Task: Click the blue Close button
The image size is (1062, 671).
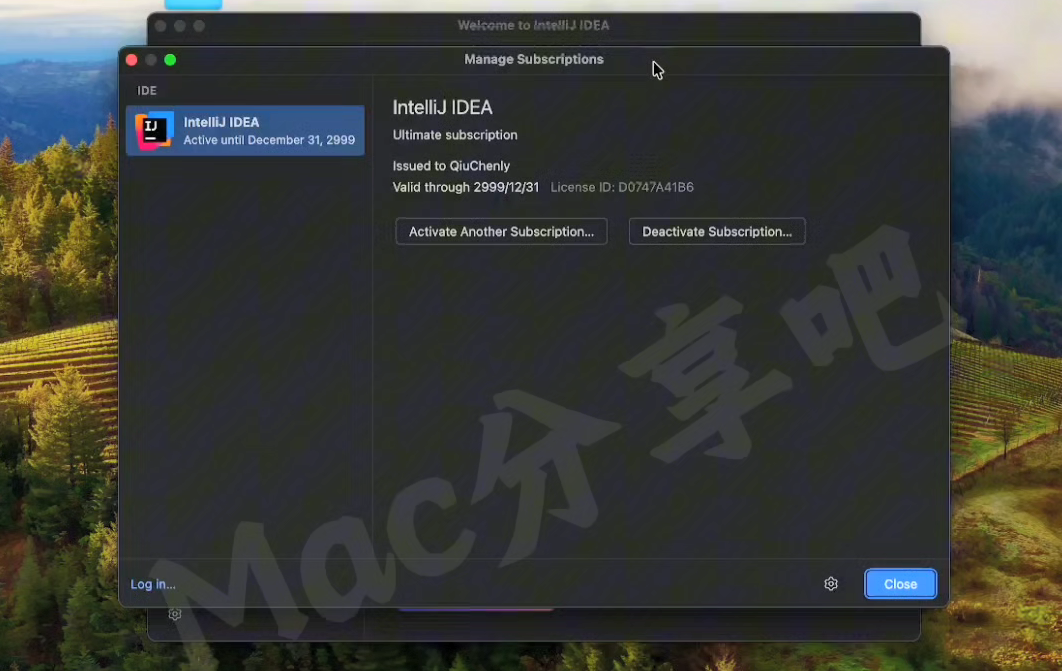Action: click(900, 584)
